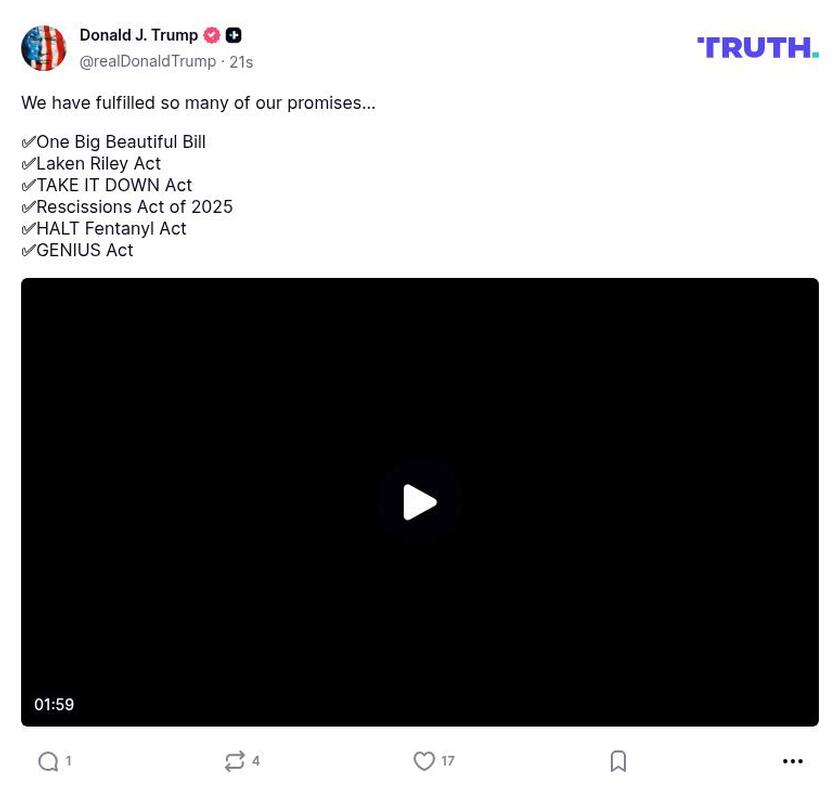840x804 pixels.
Task: Open the three-dot more options menu
Action: (x=792, y=761)
